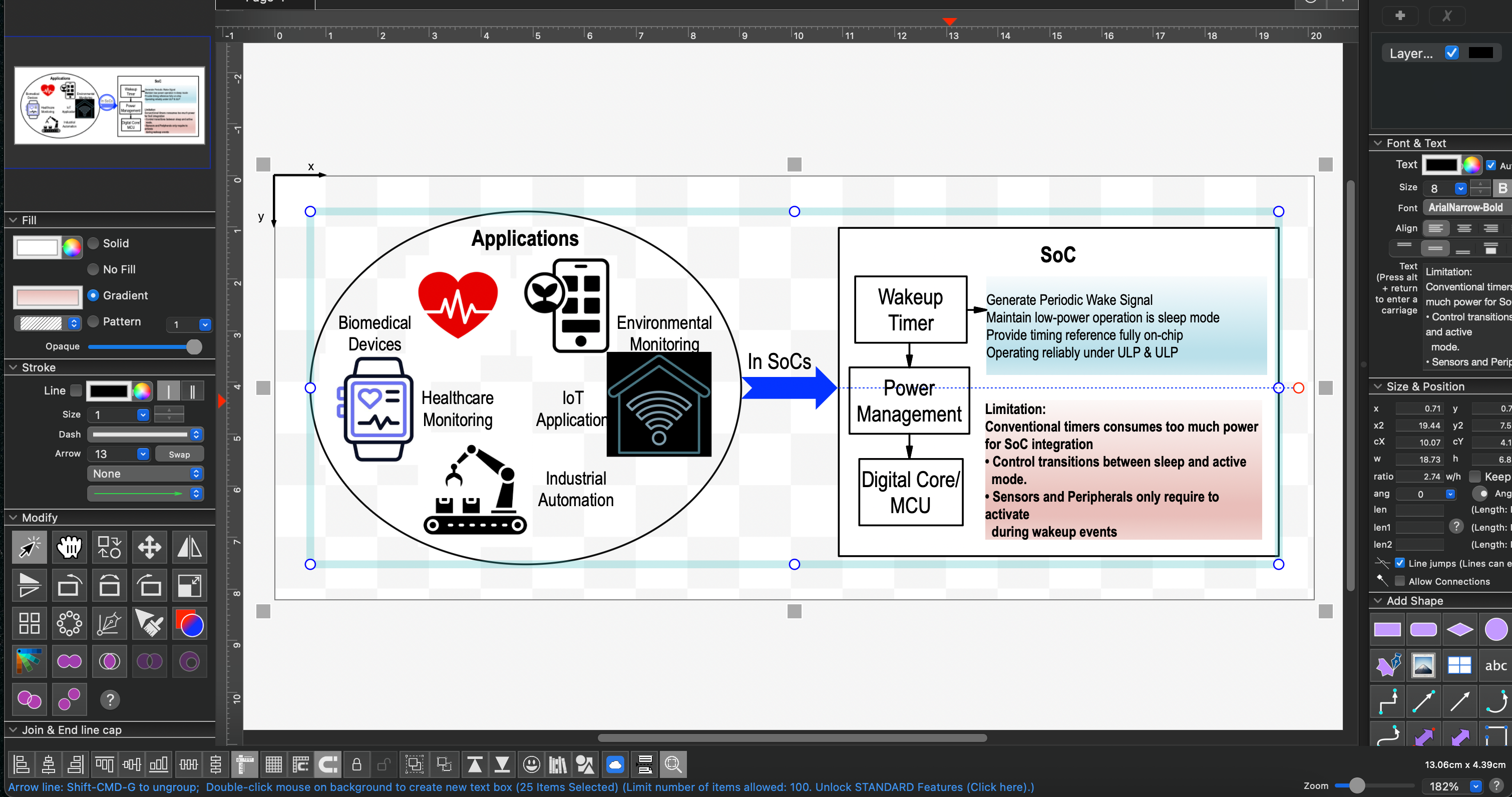This screenshot has height=797, width=1512.
Task: Click the magnet snap icon
Action: [327, 764]
